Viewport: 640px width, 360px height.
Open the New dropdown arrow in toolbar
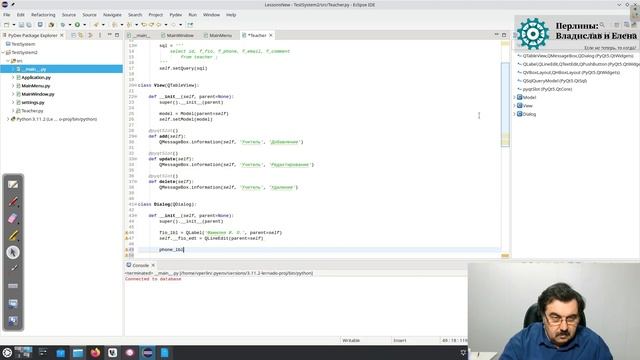coord(13,25)
